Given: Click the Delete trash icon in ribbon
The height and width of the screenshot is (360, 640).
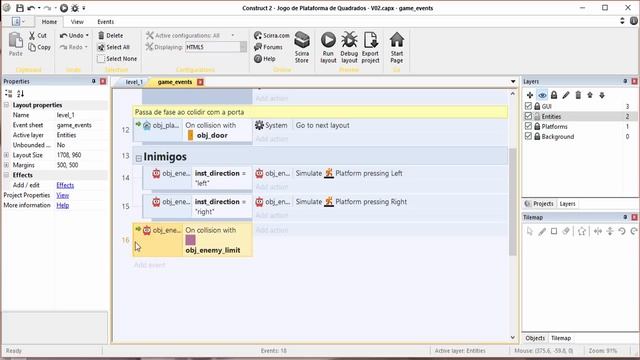Looking at the screenshot, I should pyautogui.click(x=101, y=36).
